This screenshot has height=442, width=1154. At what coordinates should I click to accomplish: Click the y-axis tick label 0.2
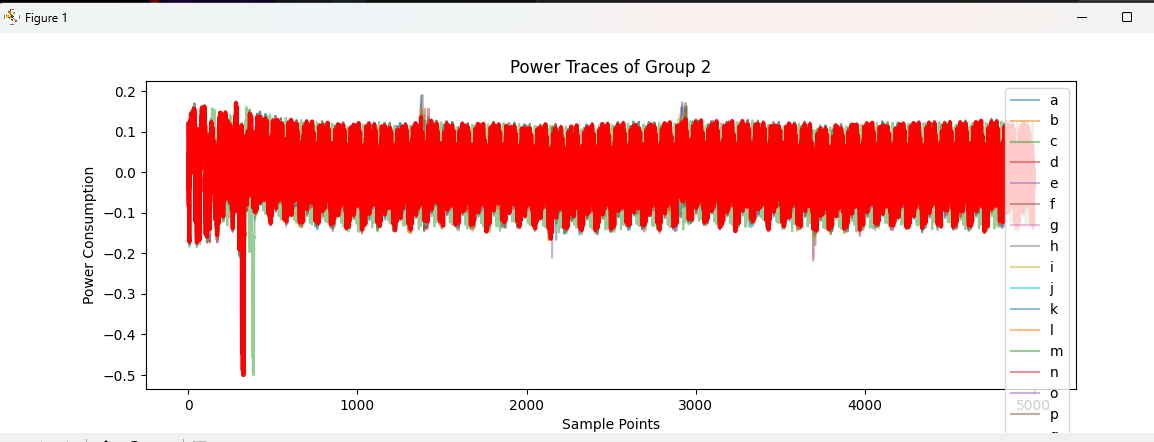[125, 92]
